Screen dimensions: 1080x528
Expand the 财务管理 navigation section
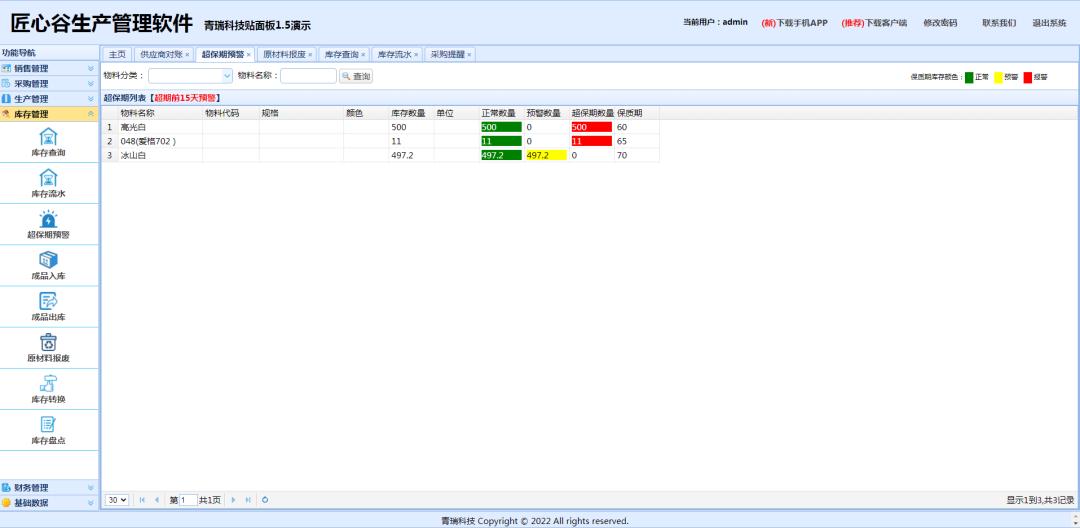tap(48, 487)
